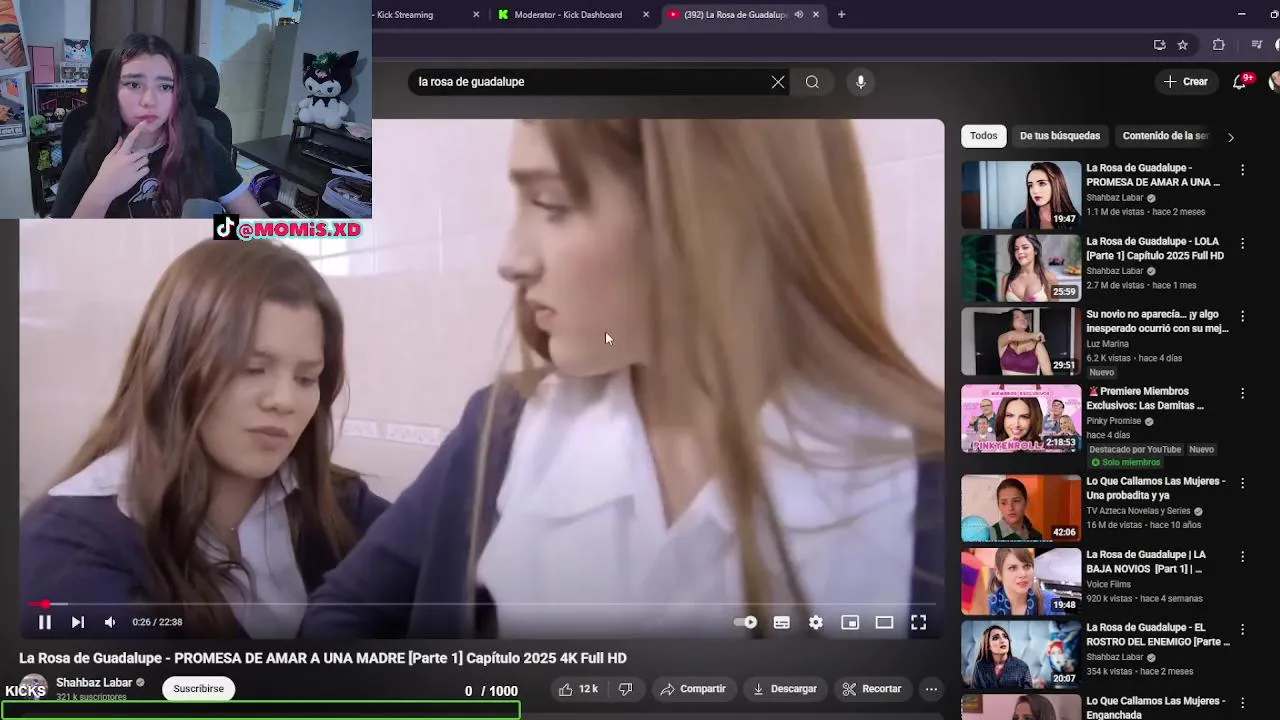The image size is (1280, 720).
Task: Pause the video playback
Action: [45, 622]
